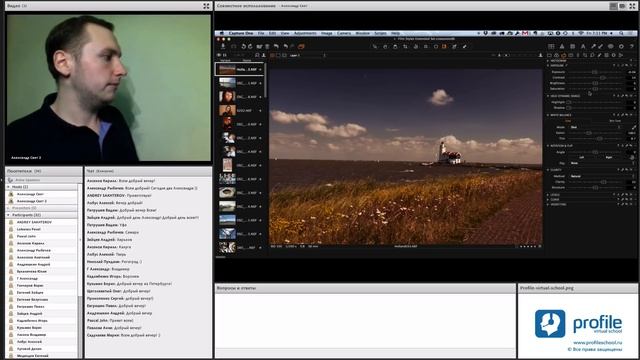The image size is (640, 360).
Task: Click the Wi-Fi icon in the menu bar
Action: click(x=580, y=33)
